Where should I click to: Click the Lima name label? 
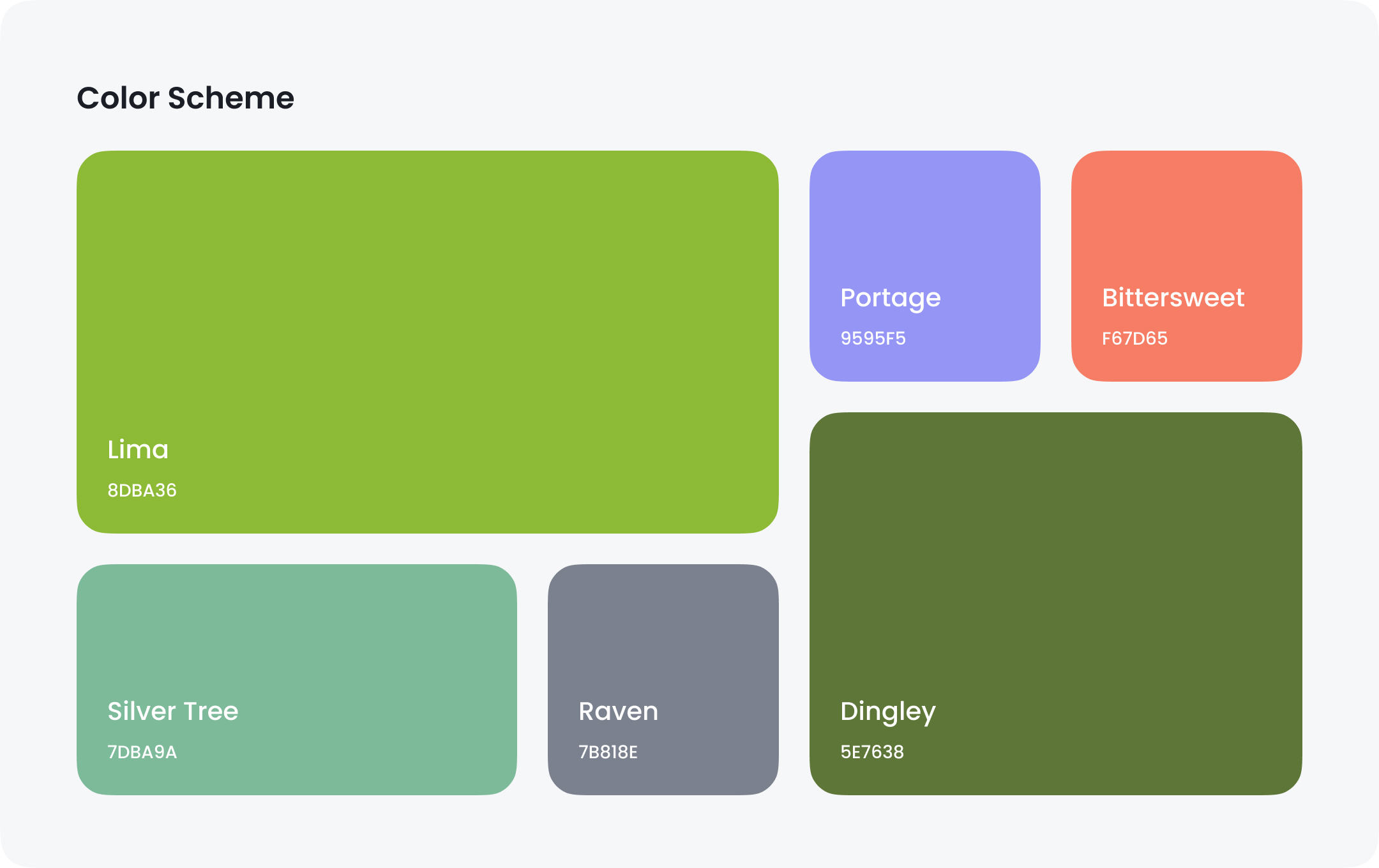[138, 449]
